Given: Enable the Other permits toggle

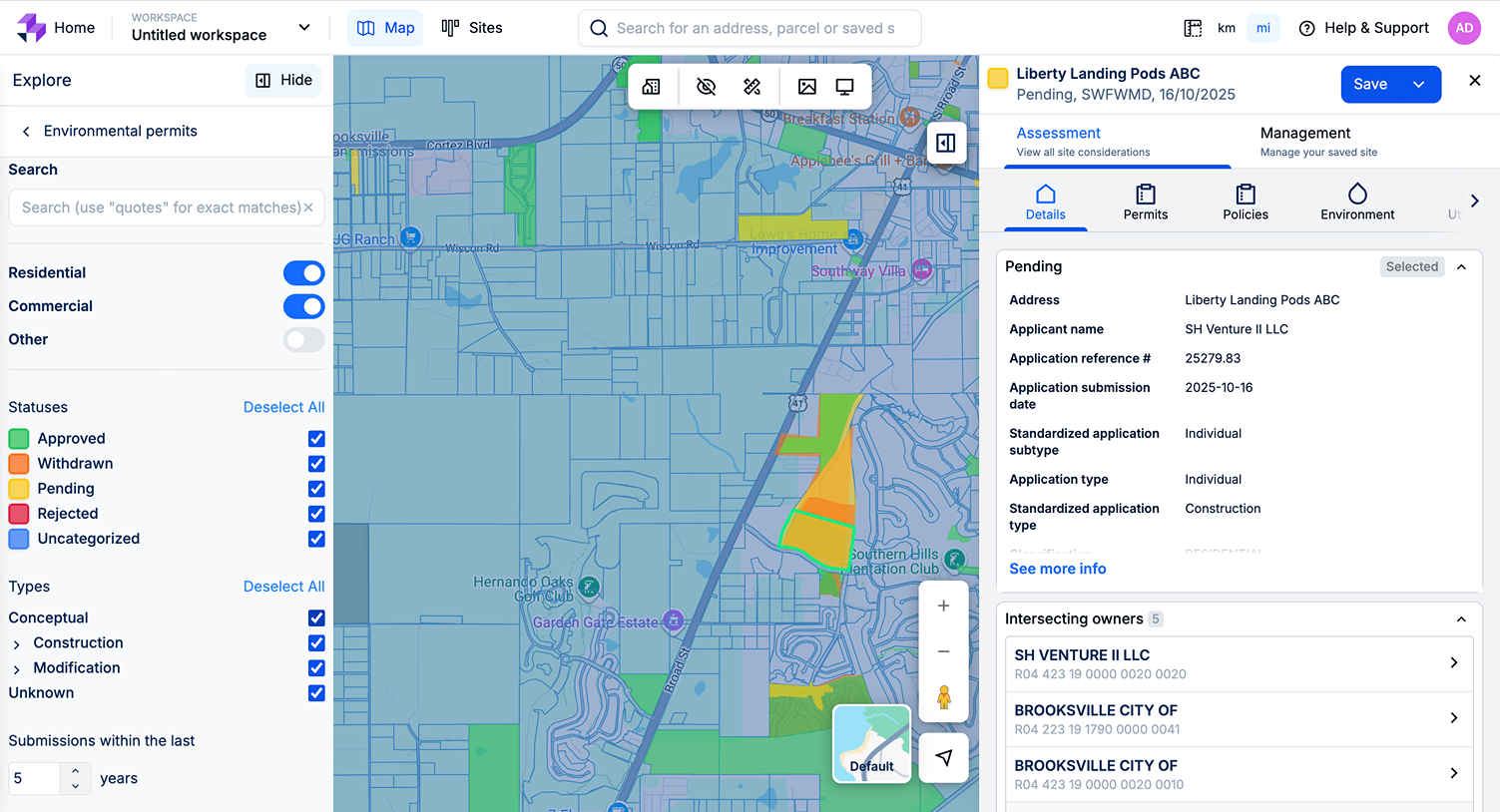Looking at the screenshot, I should 303,339.
